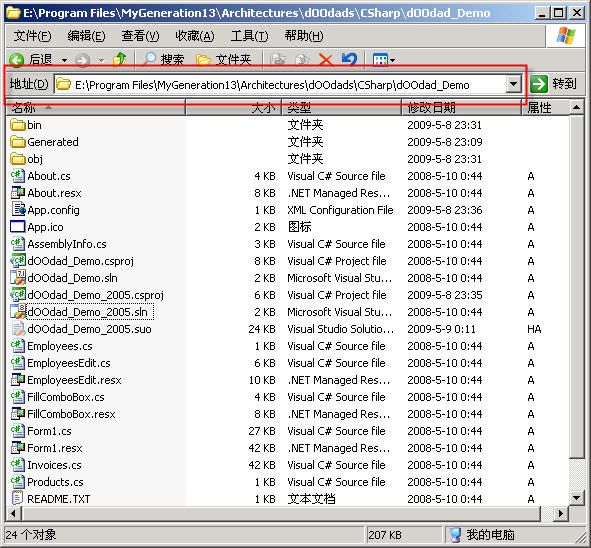Select the App.ico file icon
The height and width of the screenshot is (548, 591).
[x=18, y=227]
